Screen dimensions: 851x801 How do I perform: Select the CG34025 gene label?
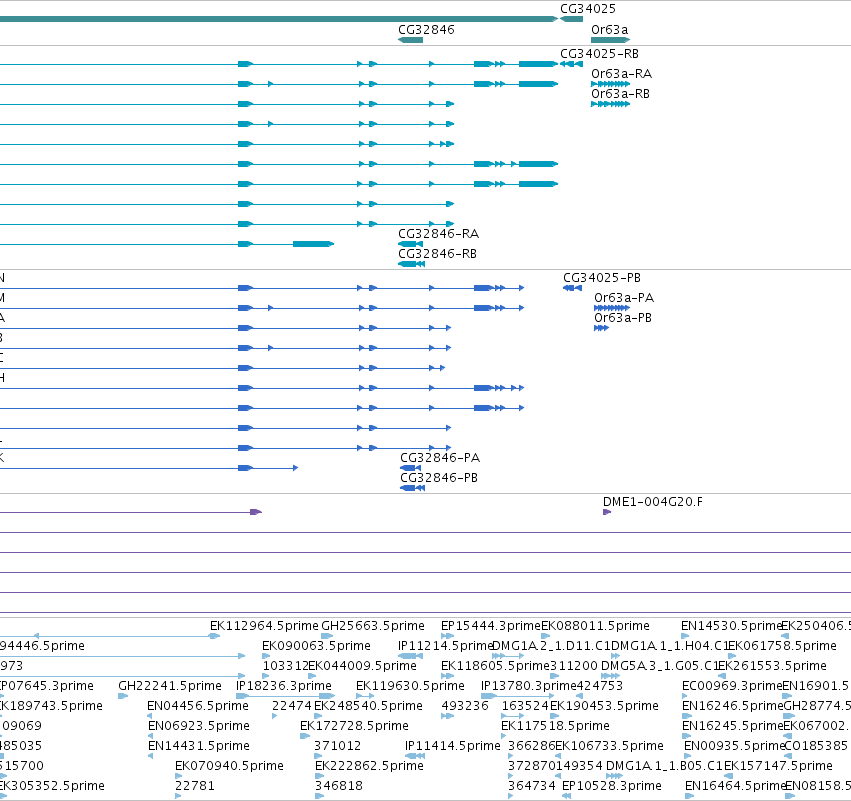click(588, 9)
